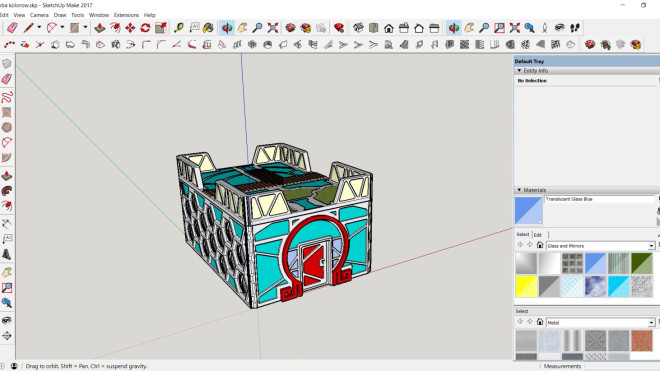Open the Help menu
The height and width of the screenshot is (371, 660).
click(x=149, y=15)
